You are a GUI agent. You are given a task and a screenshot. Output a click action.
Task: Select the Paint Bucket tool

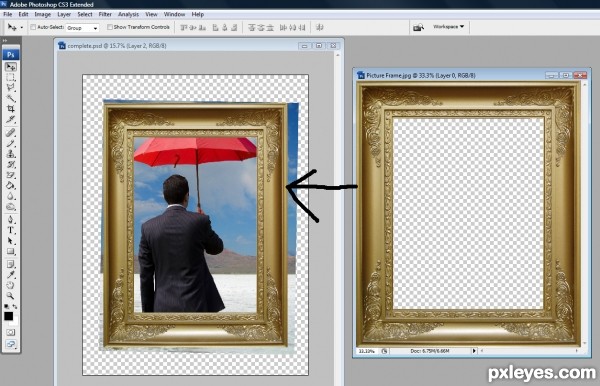(11, 186)
